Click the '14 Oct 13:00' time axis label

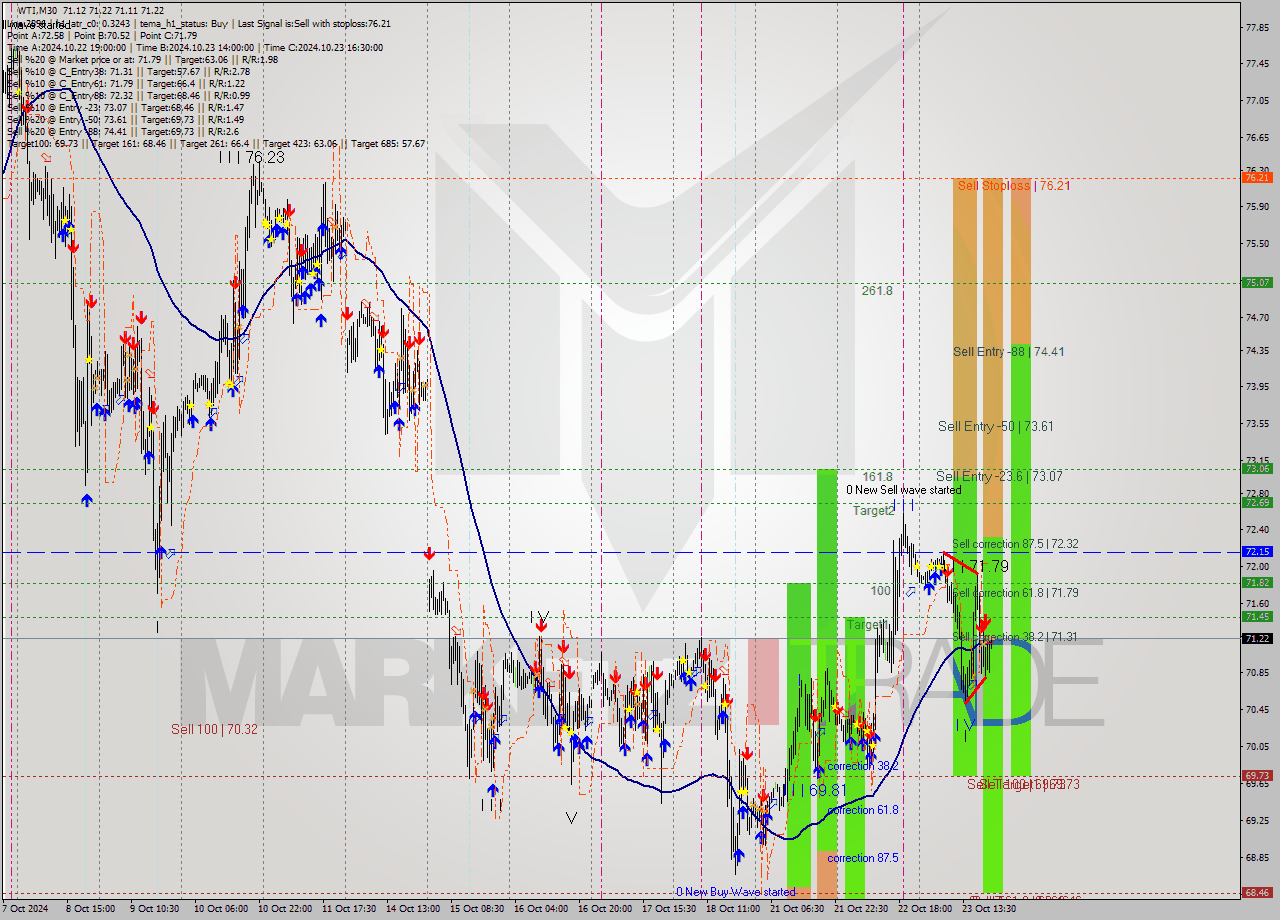(x=413, y=908)
